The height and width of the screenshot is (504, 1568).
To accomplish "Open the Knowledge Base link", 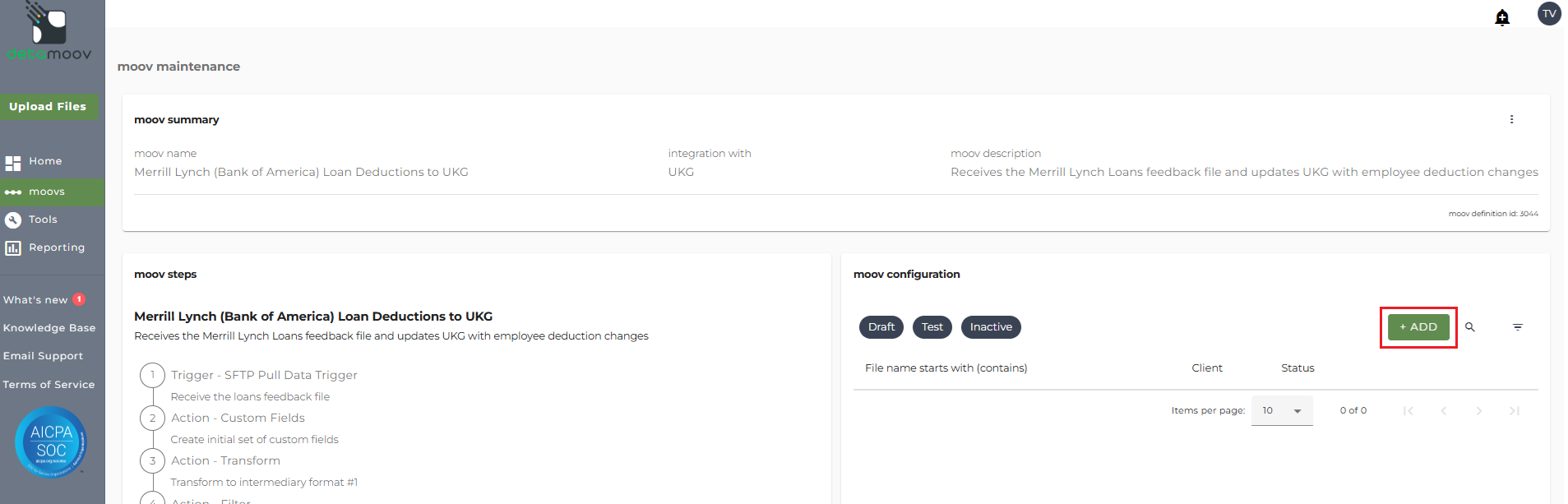I will (x=49, y=328).
